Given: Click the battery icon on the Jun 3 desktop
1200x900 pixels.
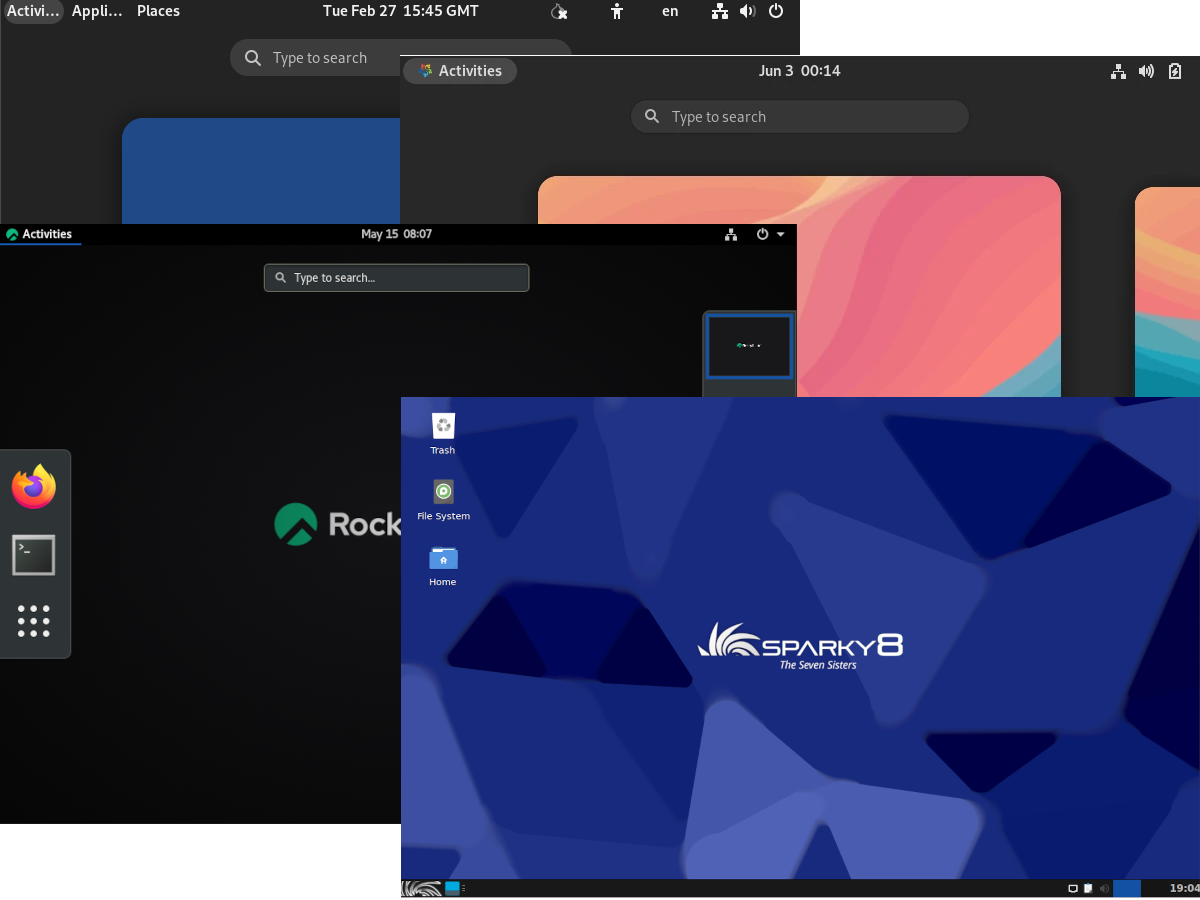Looking at the screenshot, I should [1175, 71].
